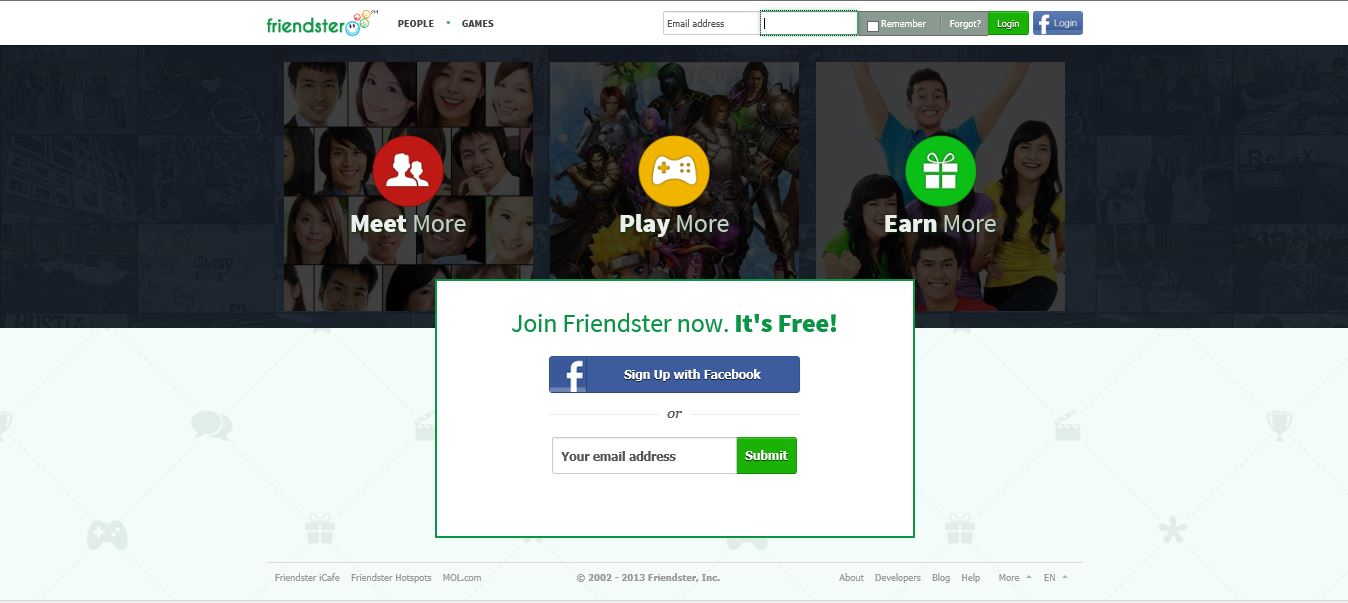The width and height of the screenshot is (1348, 603).
Task: Click the Your email address signup field
Action: [x=644, y=455]
